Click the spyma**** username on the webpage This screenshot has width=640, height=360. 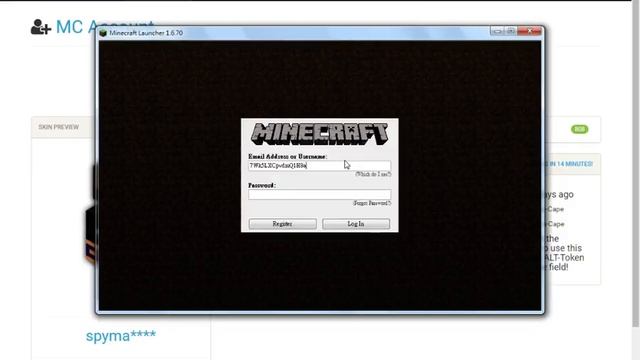click(x=121, y=336)
